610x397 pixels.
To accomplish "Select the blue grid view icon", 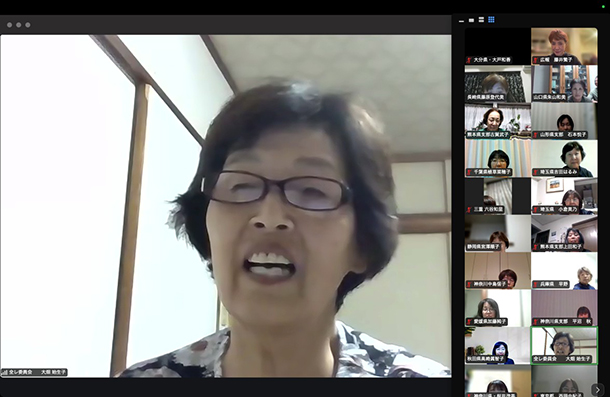I will (491, 20).
